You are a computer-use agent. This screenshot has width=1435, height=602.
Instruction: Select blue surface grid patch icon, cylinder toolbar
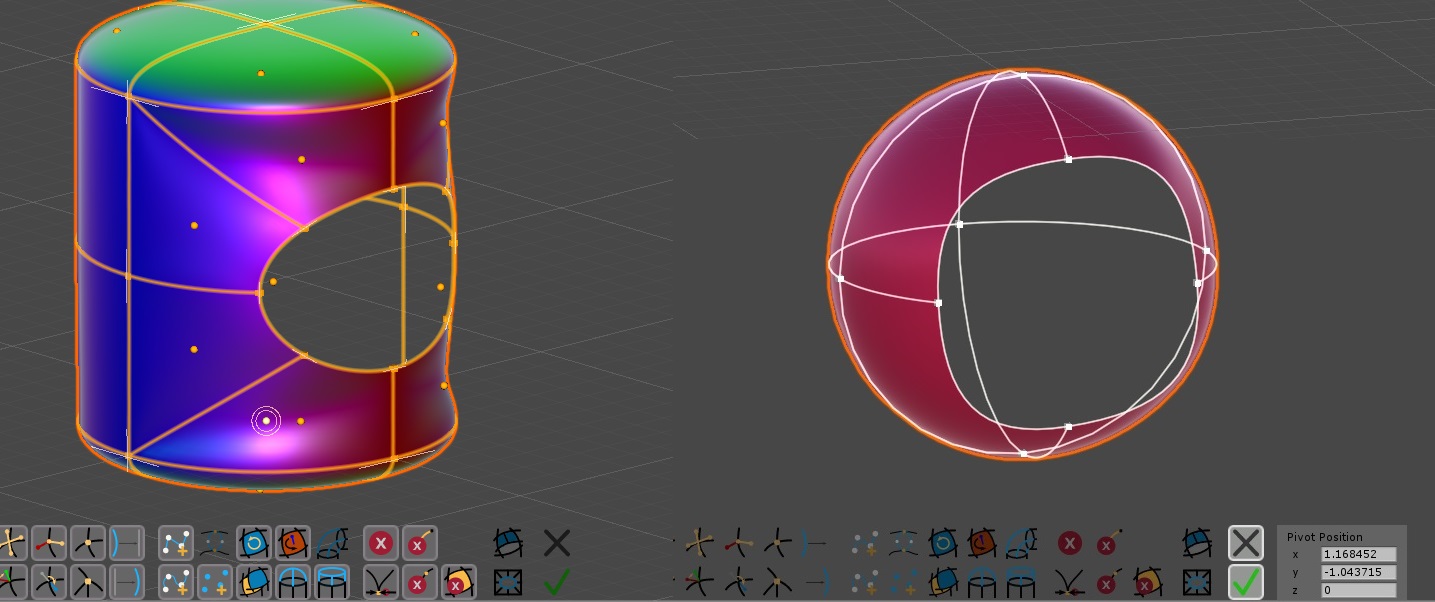[508, 543]
